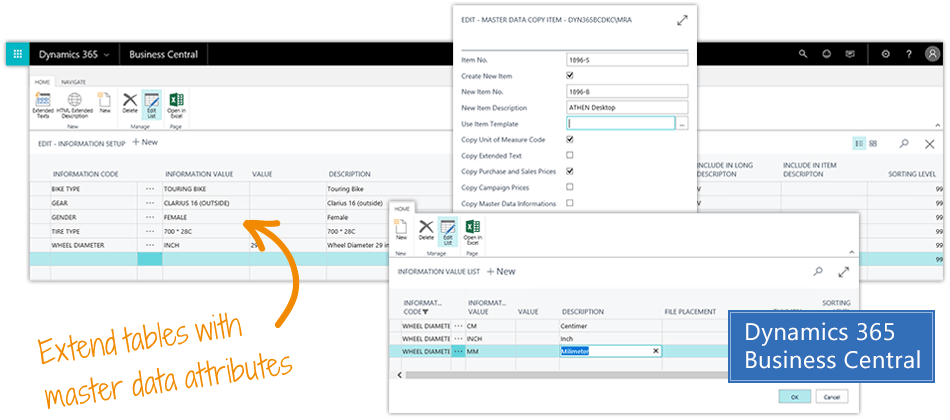
Task: Click Delete in the Information Setup ribbon
Action: tap(130, 102)
